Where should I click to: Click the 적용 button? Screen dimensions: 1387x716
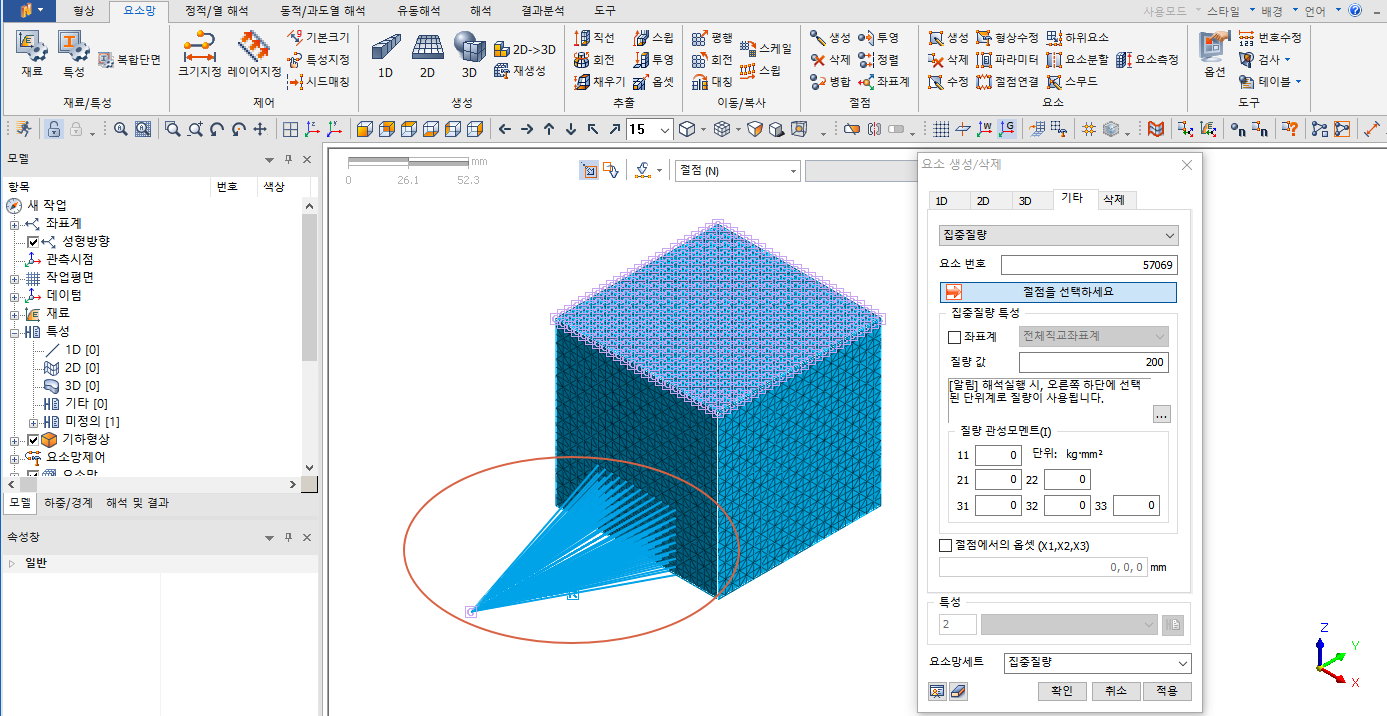[1167, 691]
